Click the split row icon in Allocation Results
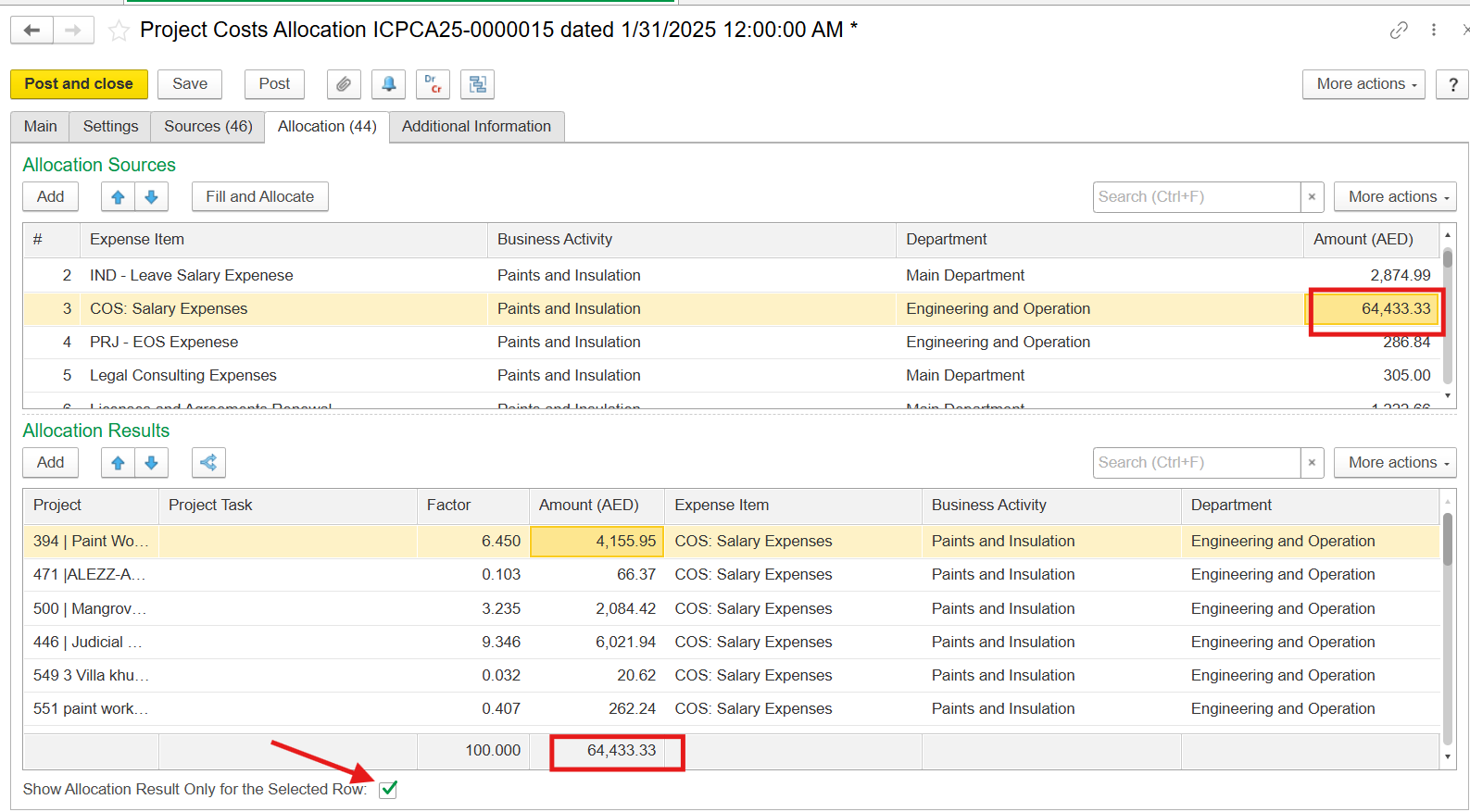The height and width of the screenshot is (812, 1470). pyautogui.click(x=208, y=463)
